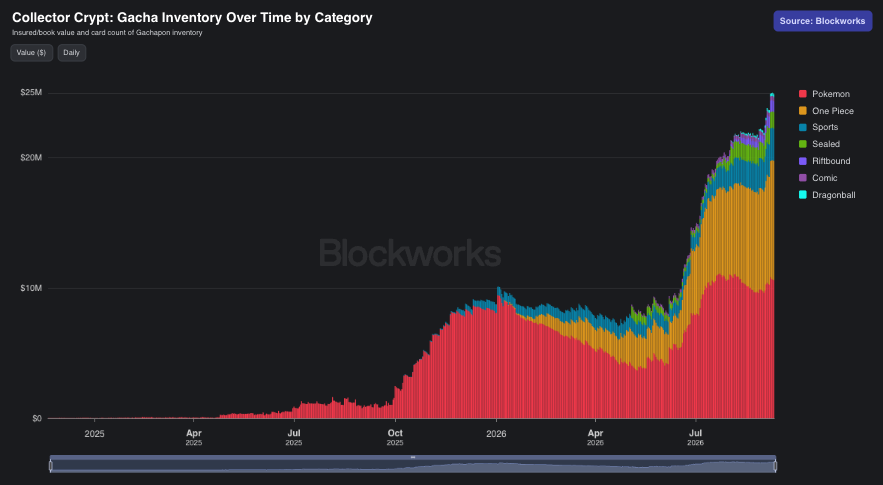Hide the Dragonball series via legend label
Viewport: 883px width, 485px height.
tap(833, 195)
